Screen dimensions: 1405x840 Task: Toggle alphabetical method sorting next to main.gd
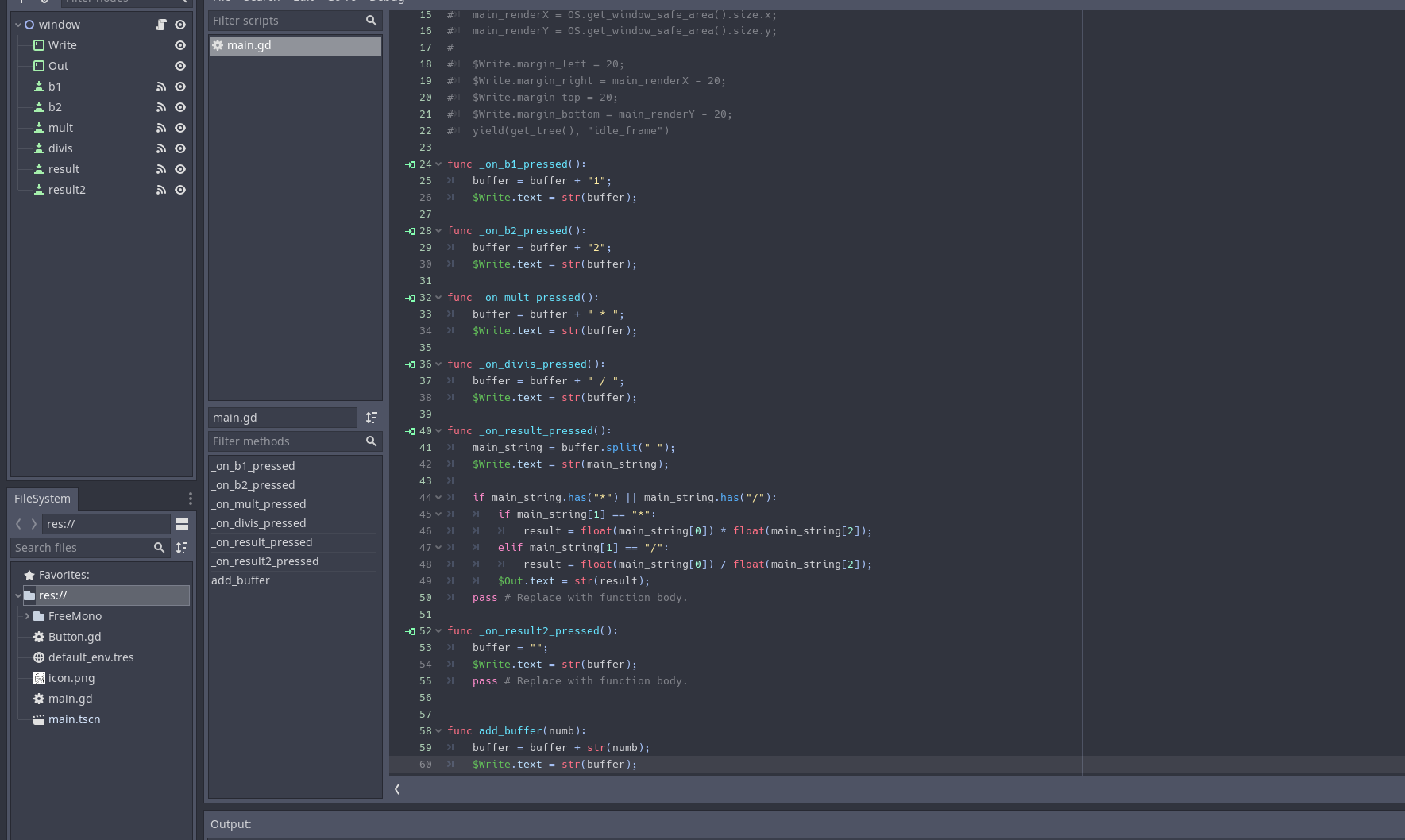[x=371, y=418]
